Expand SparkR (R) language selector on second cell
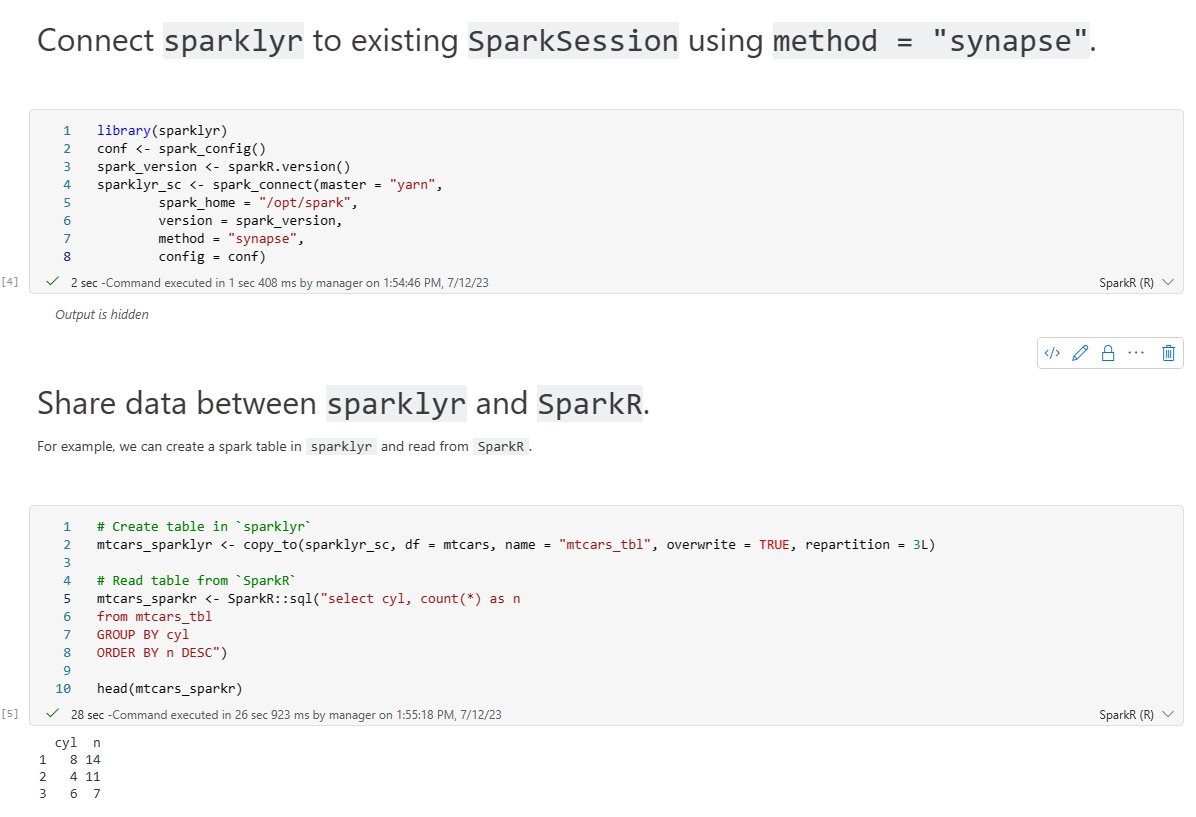This screenshot has height=817, width=1196. (x=1136, y=714)
